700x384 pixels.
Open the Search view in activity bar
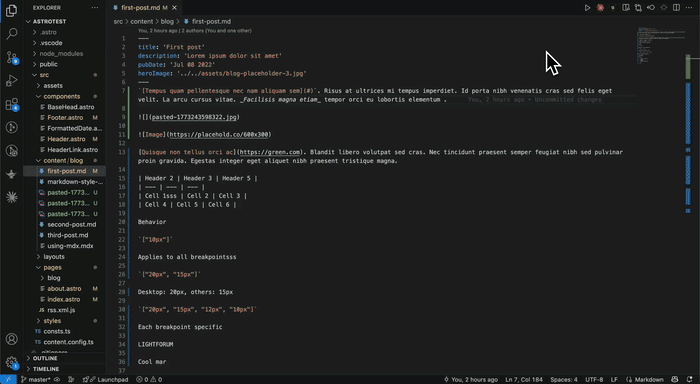(x=12, y=33)
